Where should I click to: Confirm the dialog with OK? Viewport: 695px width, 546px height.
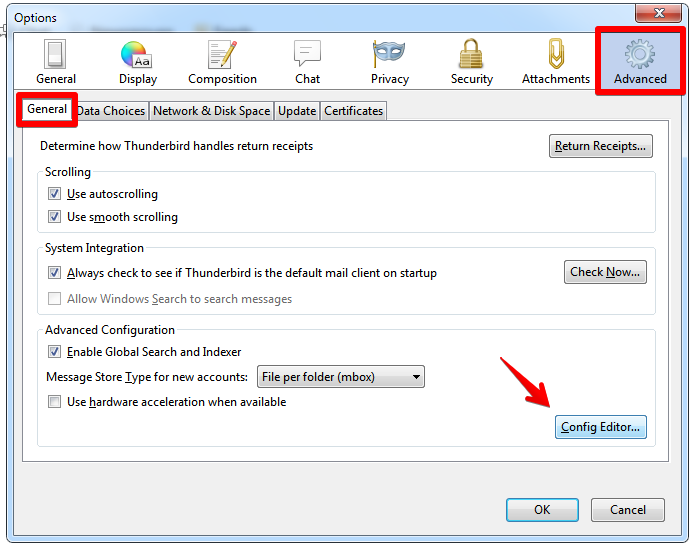coord(542,510)
